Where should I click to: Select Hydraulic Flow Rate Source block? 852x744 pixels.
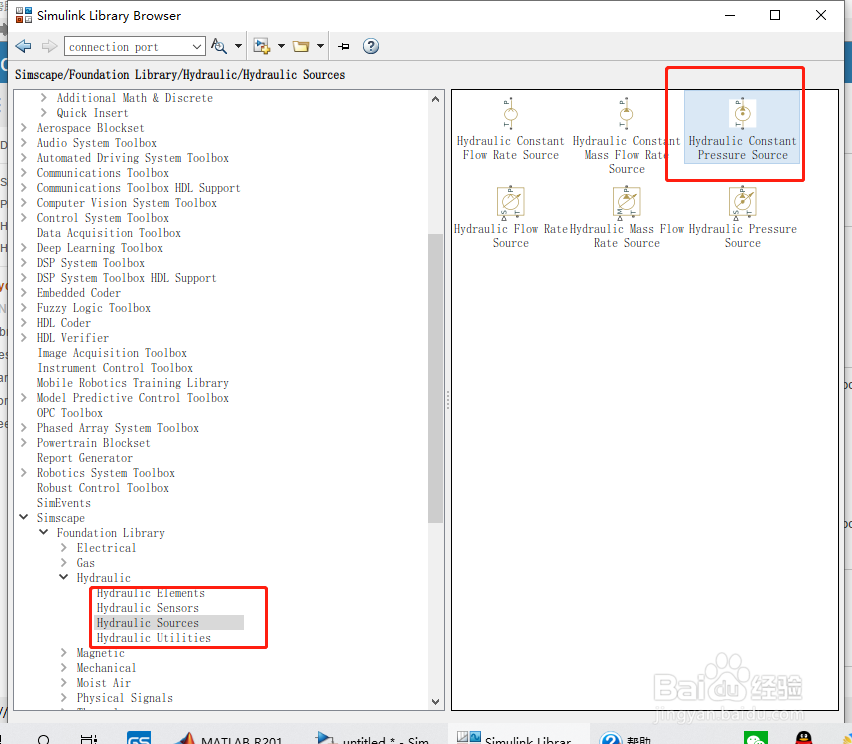point(510,218)
